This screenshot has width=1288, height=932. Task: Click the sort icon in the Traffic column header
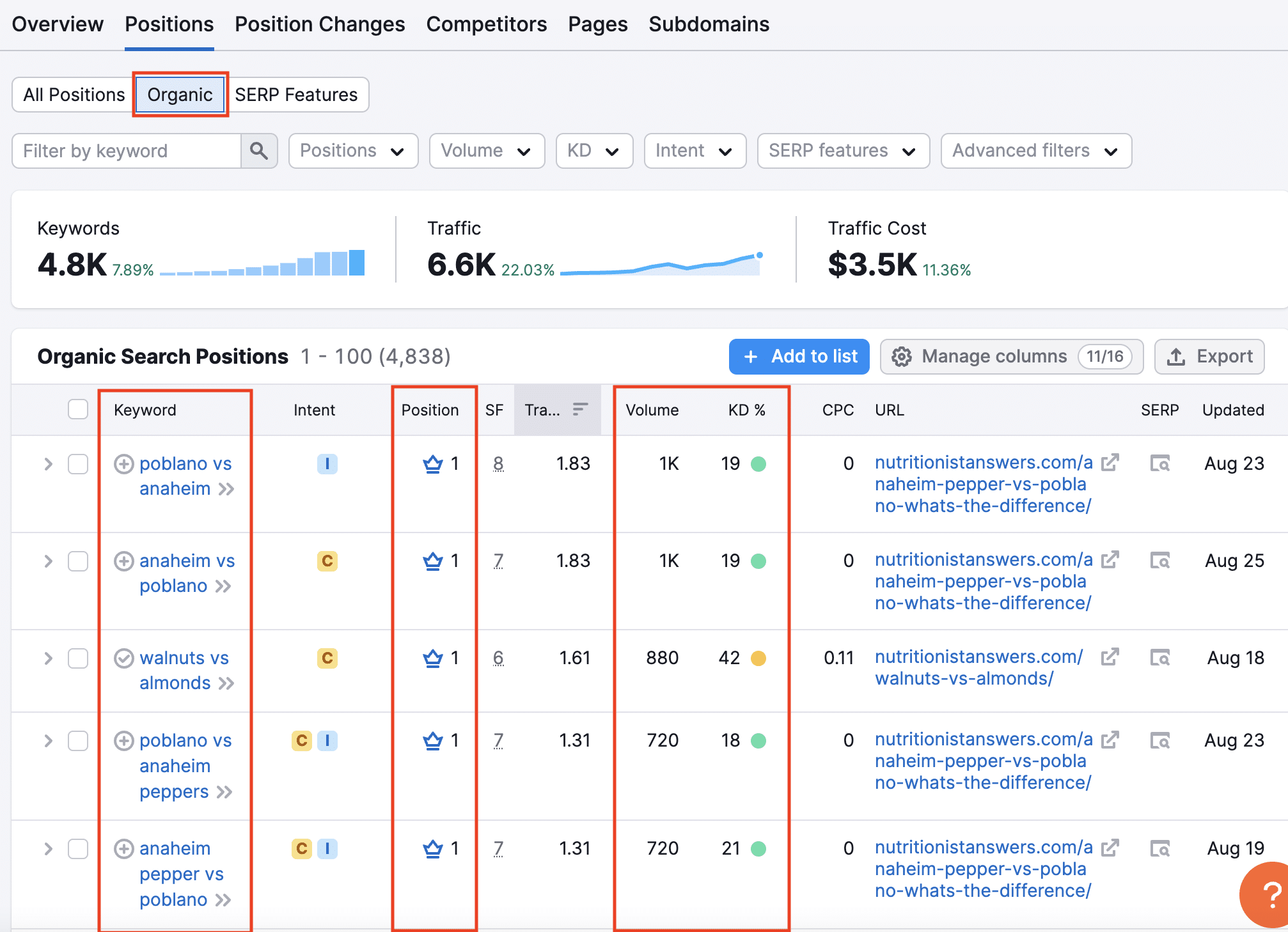click(580, 409)
